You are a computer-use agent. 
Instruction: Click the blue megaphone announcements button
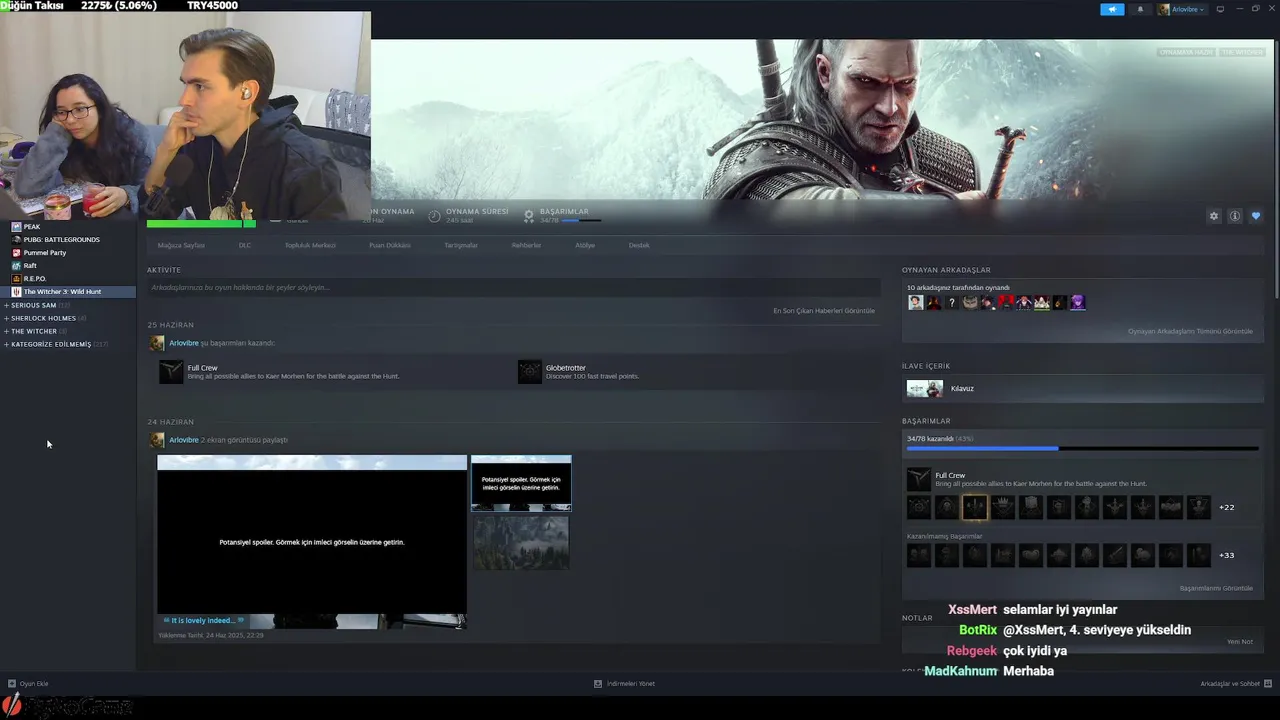pyautogui.click(x=1112, y=9)
